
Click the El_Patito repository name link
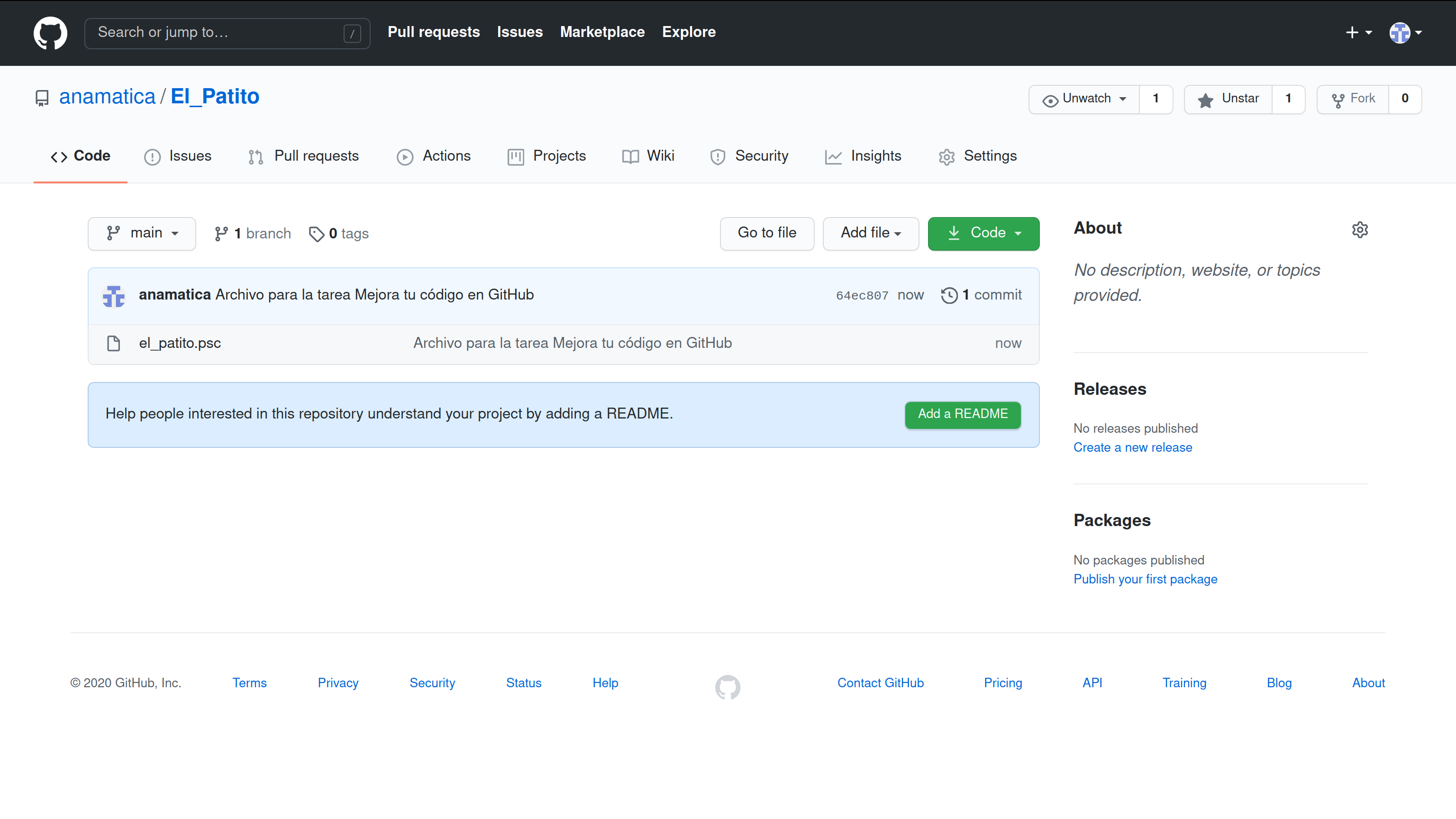click(x=215, y=97)
